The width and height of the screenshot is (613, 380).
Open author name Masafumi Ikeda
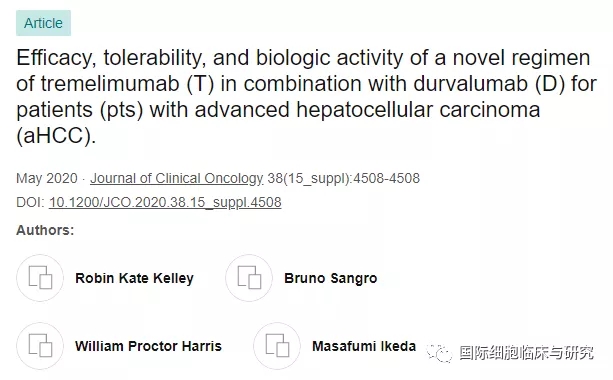point(364,346)
